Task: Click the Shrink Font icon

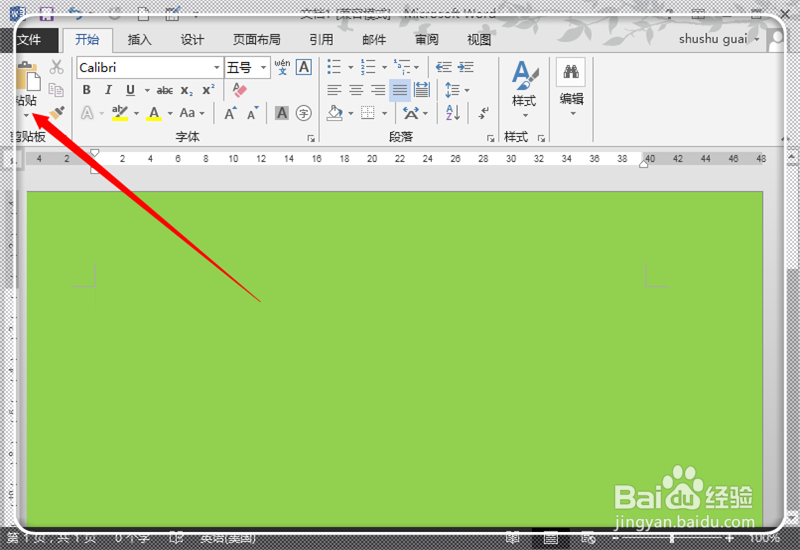Action: 253,113
